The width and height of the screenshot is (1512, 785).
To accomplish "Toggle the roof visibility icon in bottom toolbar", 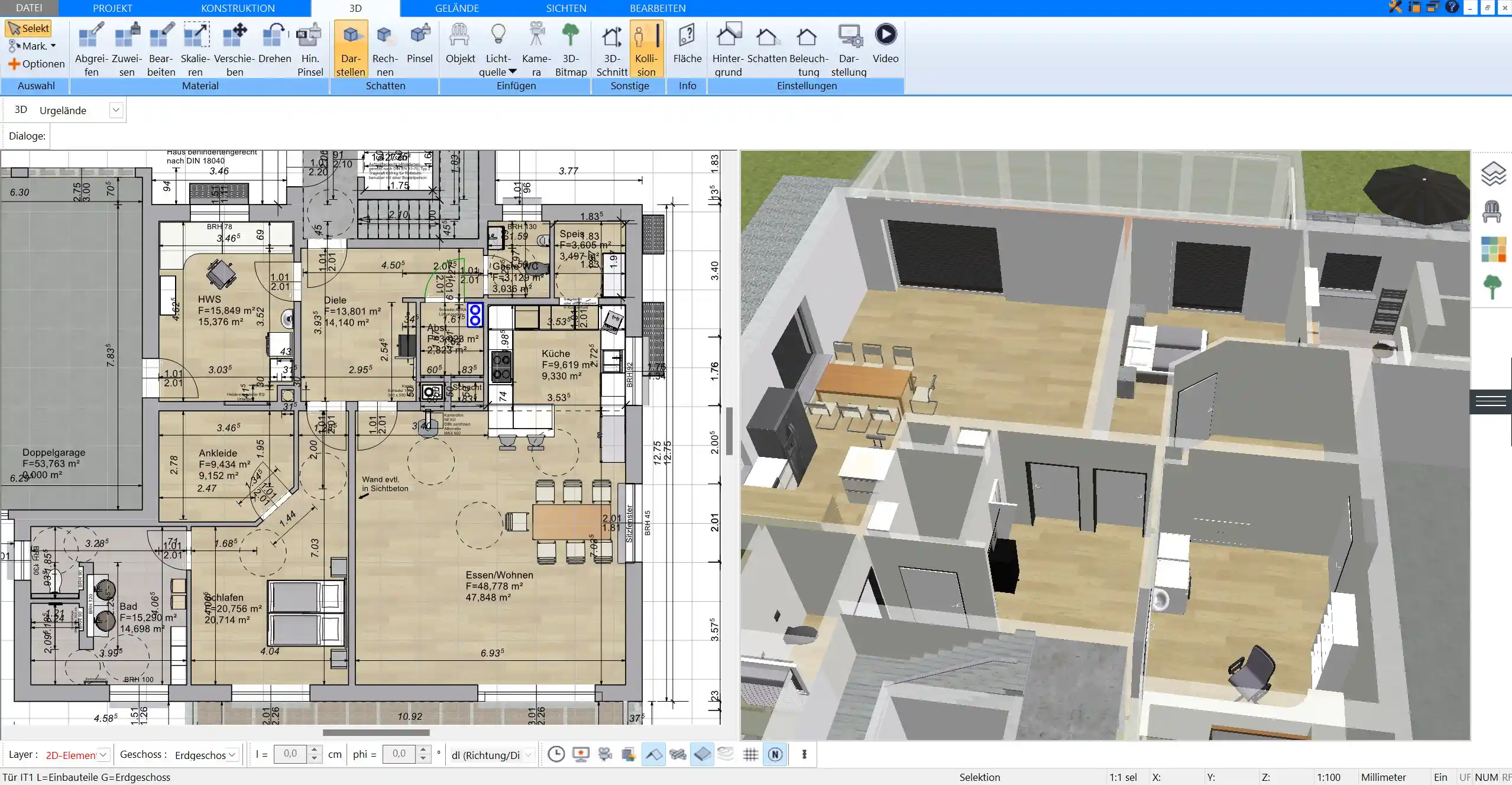I will [x=653, y=754].
